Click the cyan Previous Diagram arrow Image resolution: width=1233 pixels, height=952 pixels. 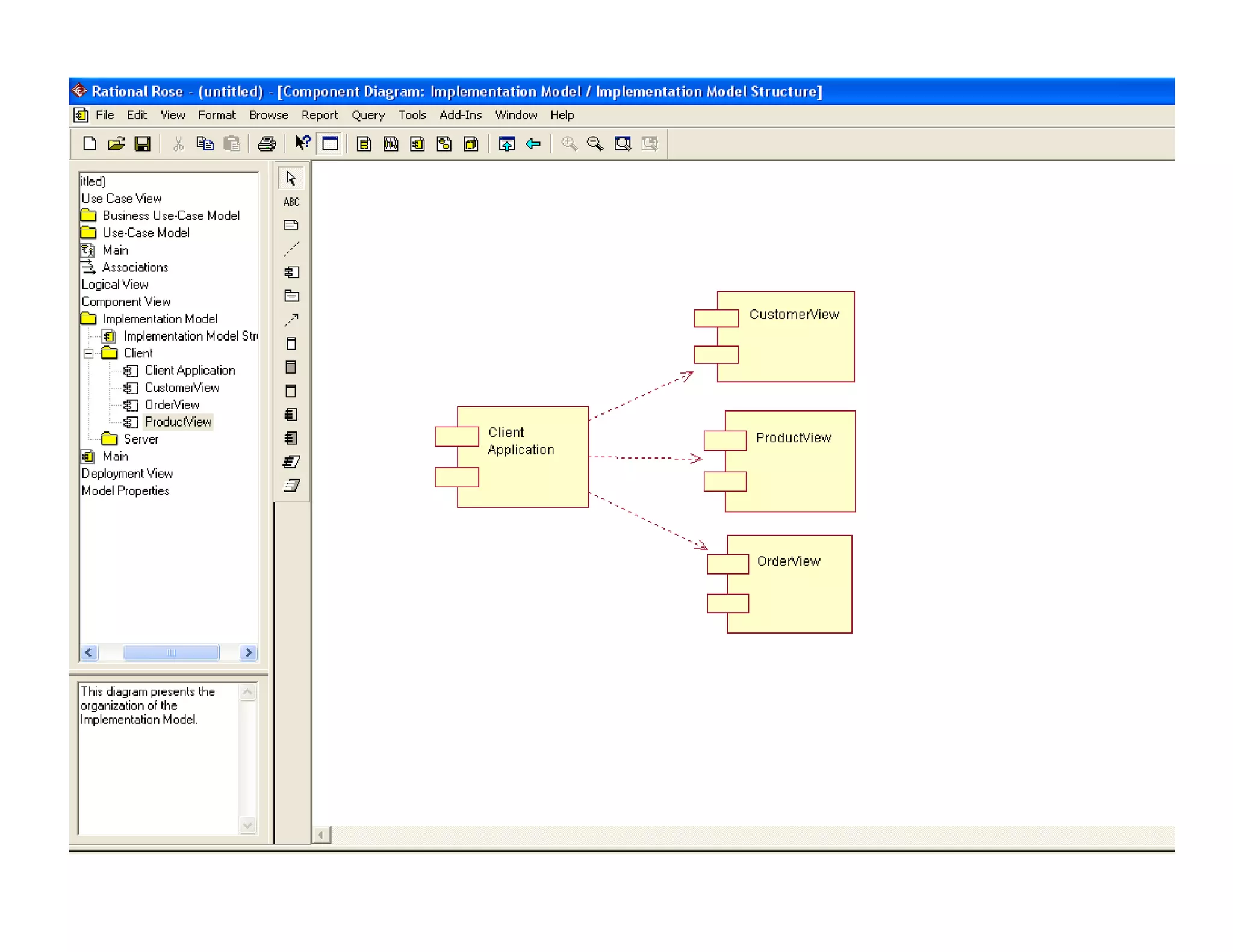pos(533,144)
